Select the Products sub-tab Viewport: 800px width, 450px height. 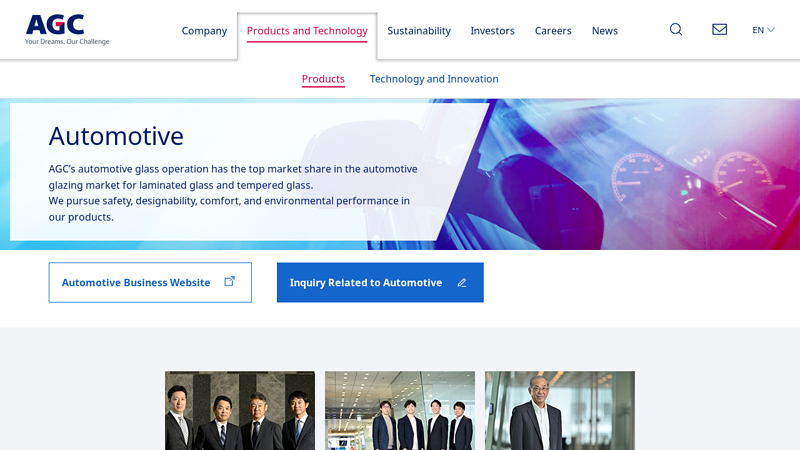click(x=323, y=79)
